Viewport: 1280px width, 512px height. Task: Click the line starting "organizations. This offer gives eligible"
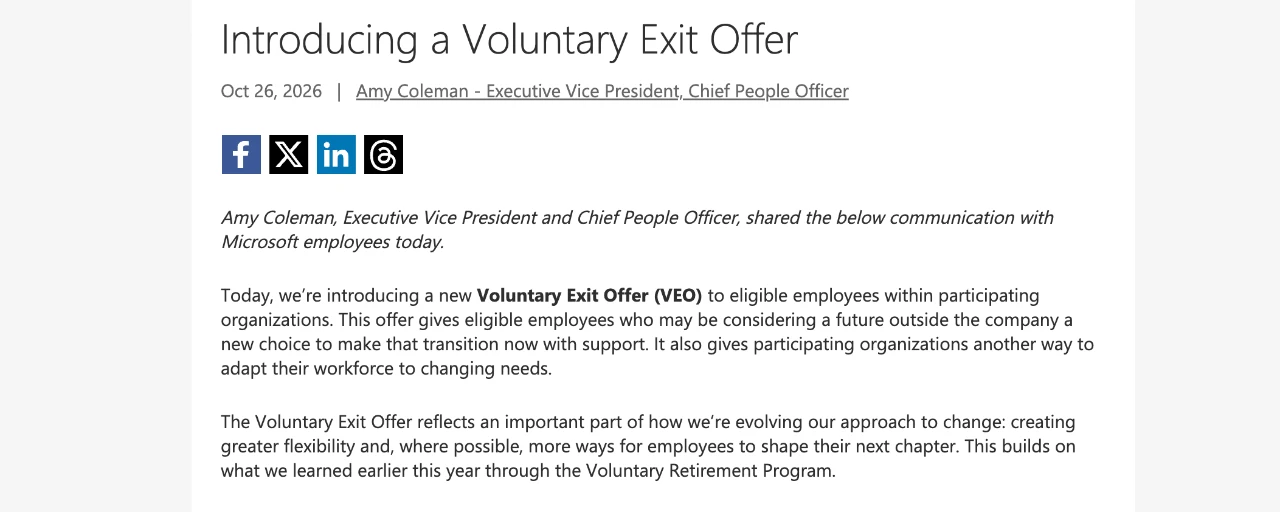coord(647,320)
